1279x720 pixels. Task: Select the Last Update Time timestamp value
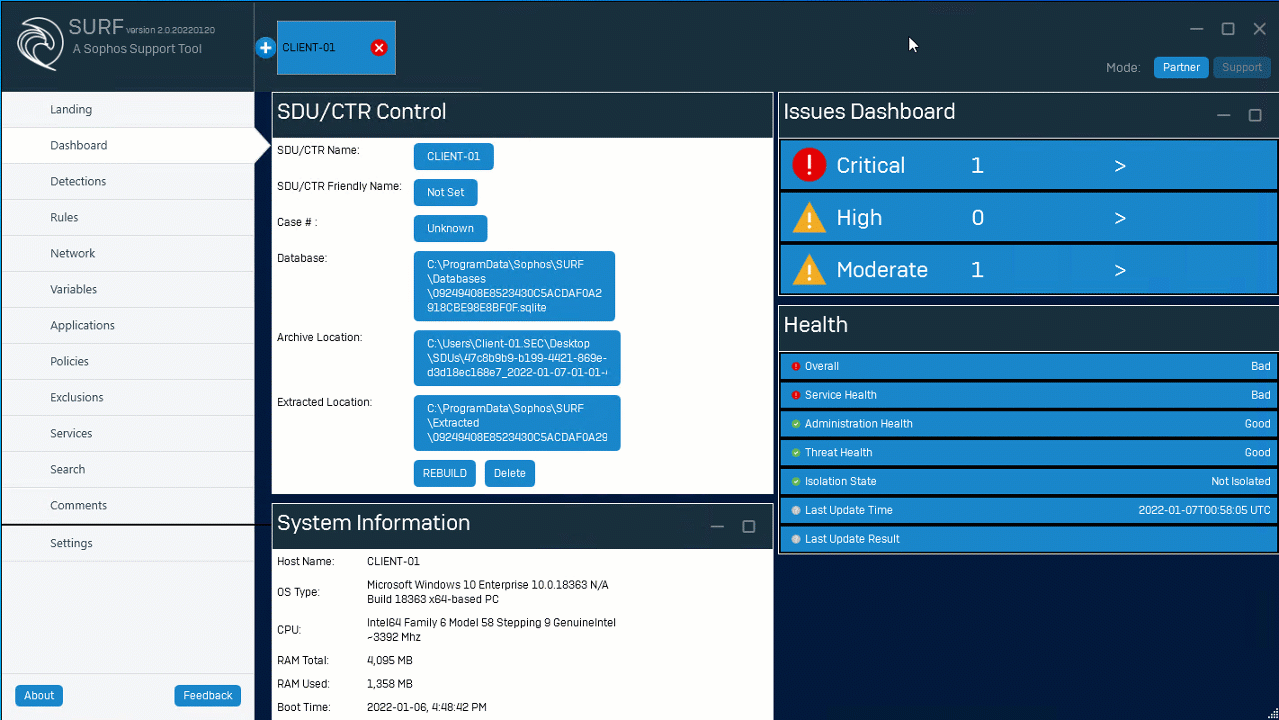point(1204,511)
